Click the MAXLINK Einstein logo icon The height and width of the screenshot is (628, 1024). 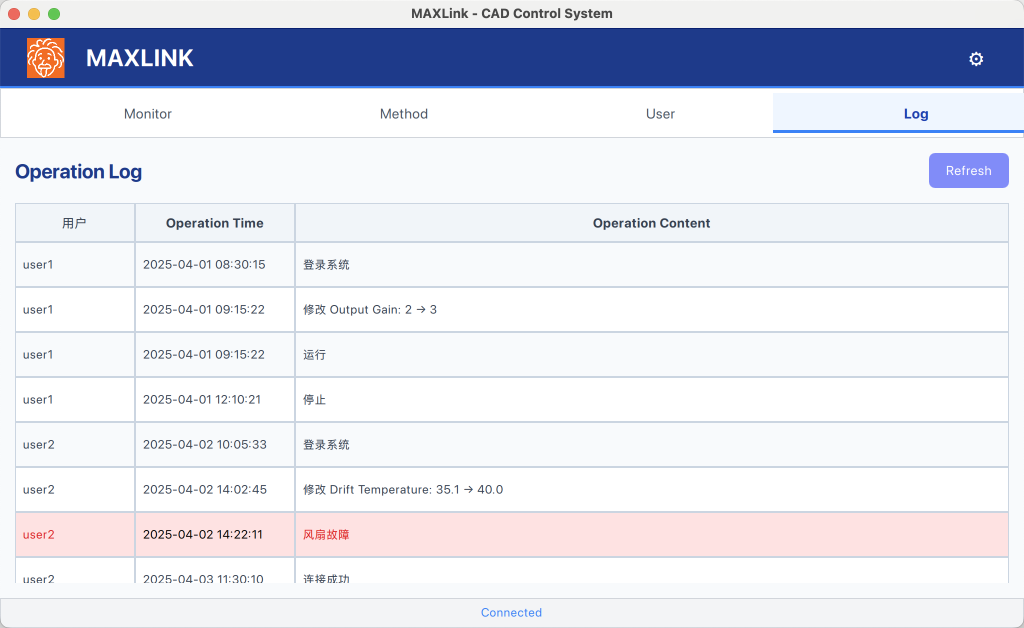[x=46, y=58]
